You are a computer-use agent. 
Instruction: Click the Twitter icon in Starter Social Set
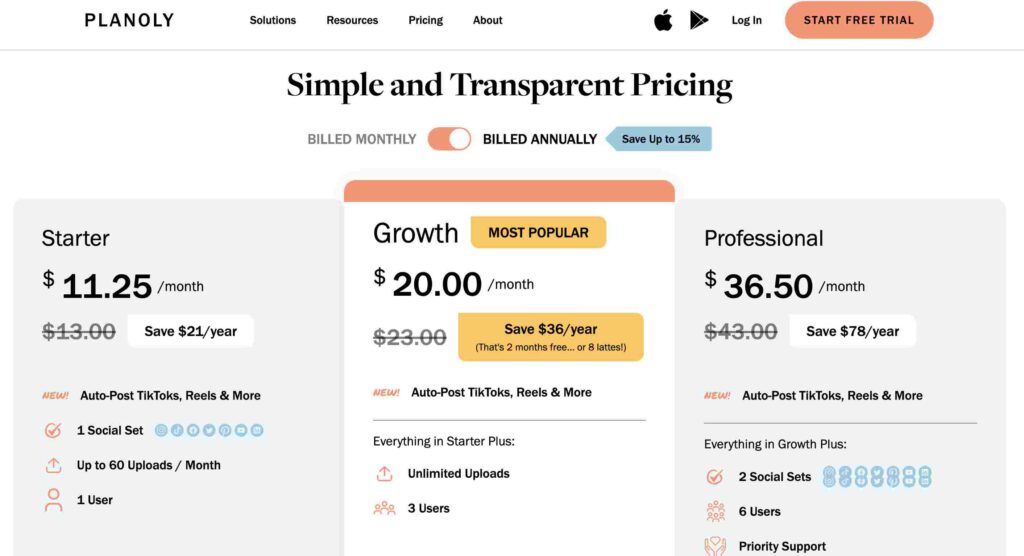point(209,430)
